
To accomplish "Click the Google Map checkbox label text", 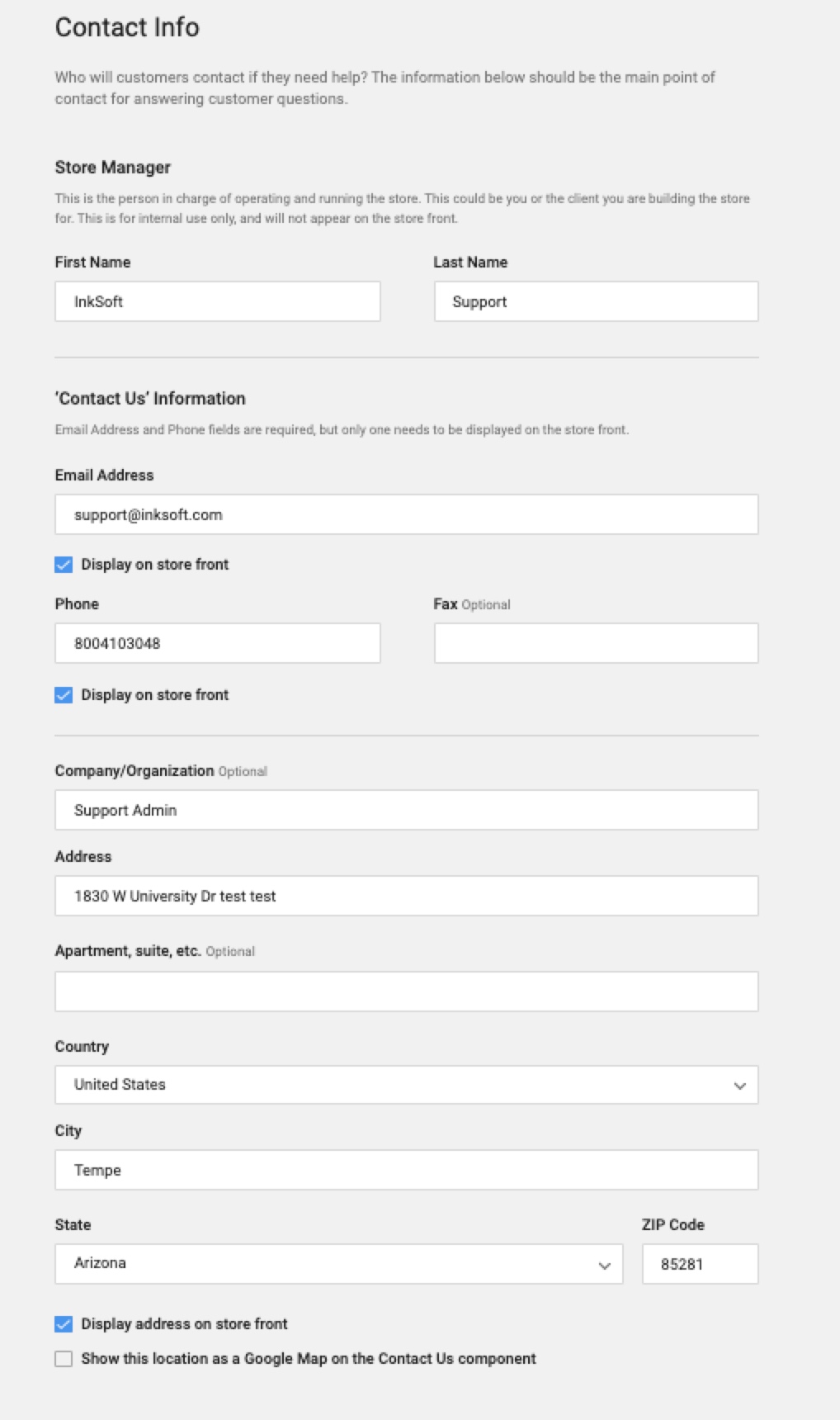I will pyautogui.click(x=309, y=1359).
